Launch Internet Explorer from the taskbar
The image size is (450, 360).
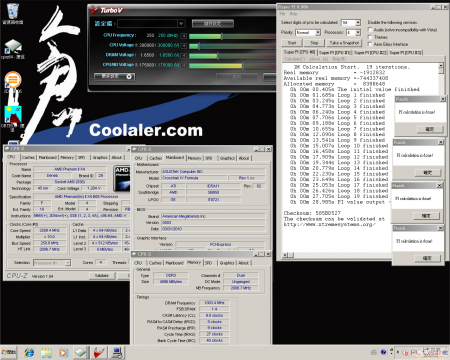[29, 352]
